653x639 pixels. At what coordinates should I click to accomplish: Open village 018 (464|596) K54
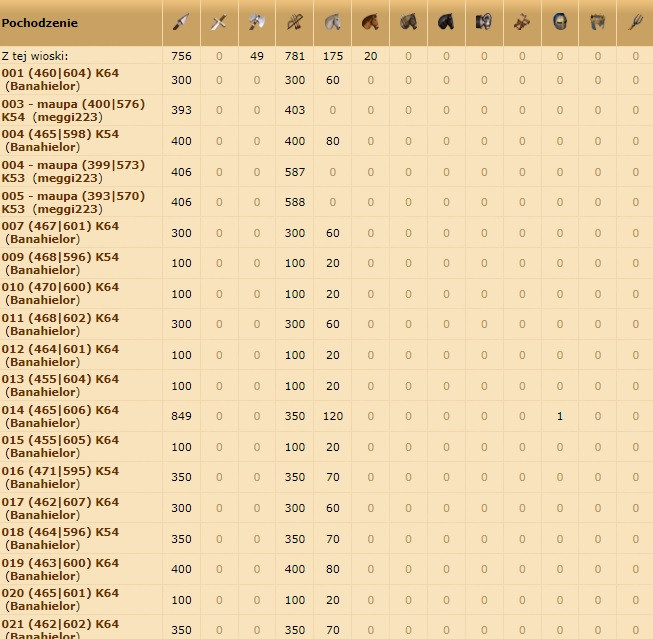coord(60,532)
